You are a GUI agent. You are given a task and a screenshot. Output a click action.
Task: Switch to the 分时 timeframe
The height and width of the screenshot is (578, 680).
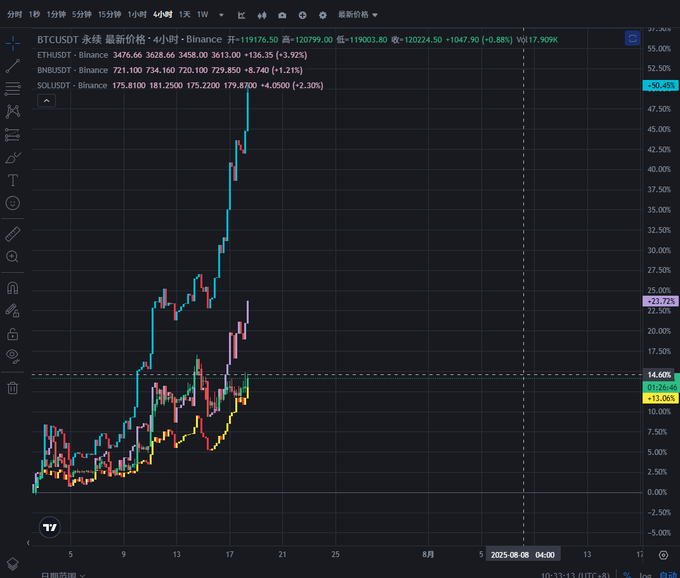[14, 15]
